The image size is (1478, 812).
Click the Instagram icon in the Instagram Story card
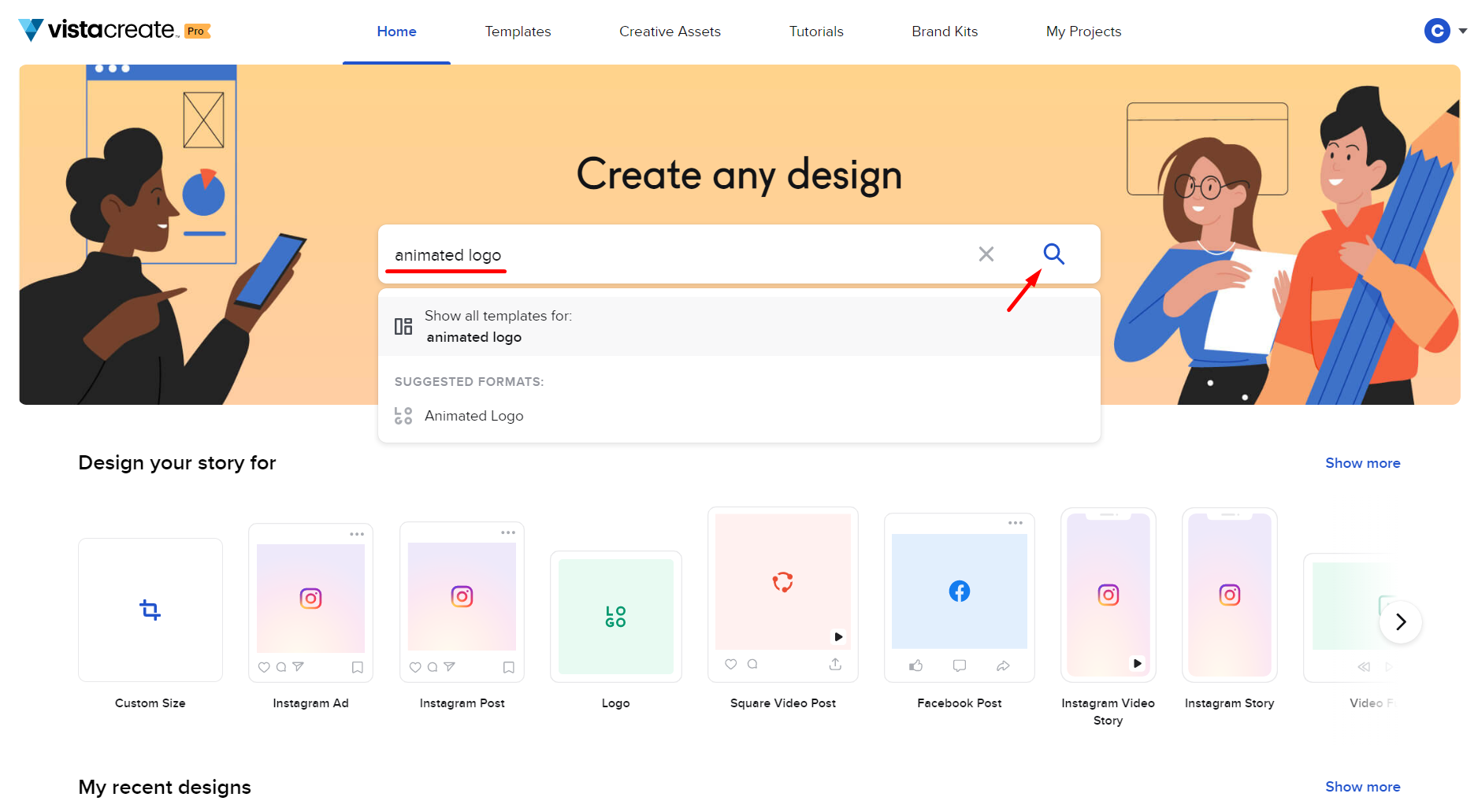[1229, 595]
